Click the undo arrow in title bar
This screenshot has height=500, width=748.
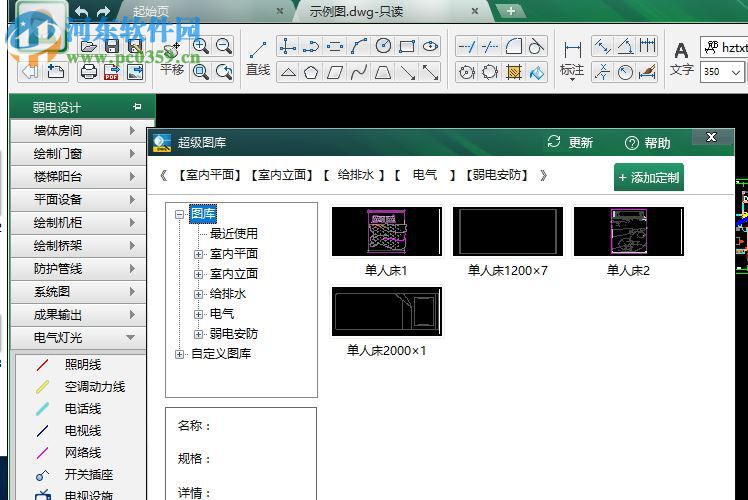pyautogui.click(x=82, y=11)
